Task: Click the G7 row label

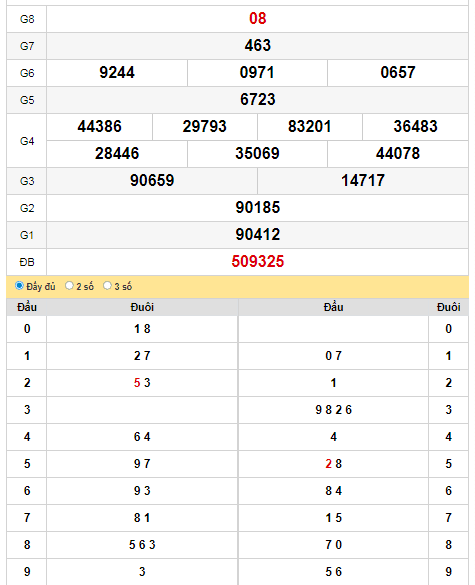Action: 27,46
